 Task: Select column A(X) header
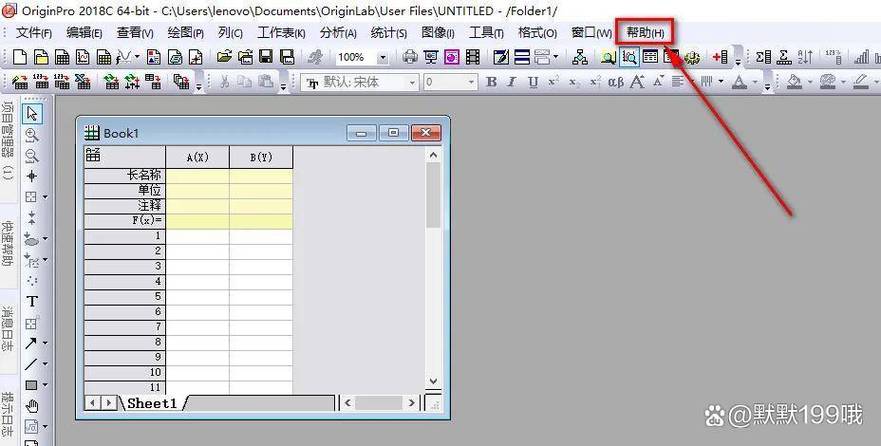point(197,157)
